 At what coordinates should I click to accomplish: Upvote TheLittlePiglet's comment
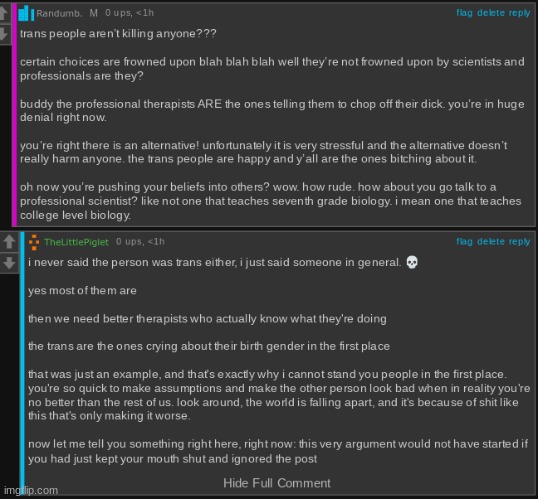point(9,242)
